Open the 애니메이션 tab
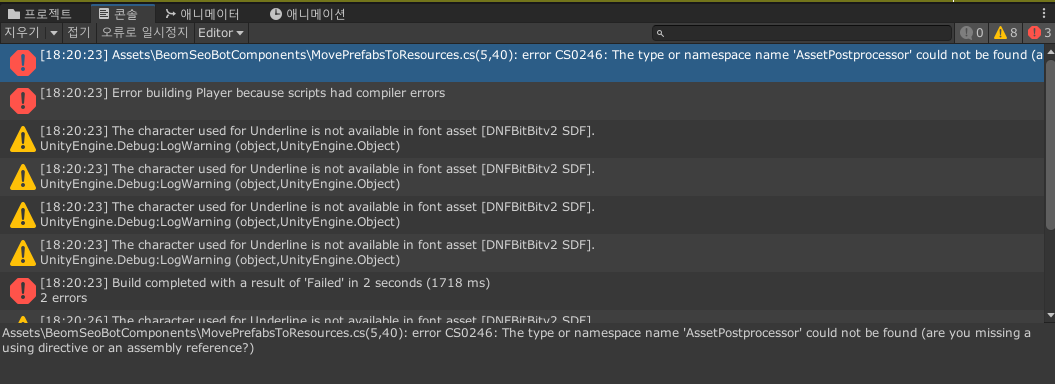The width and height of the screenshot is (1055, 384). [x=307, y=13]
